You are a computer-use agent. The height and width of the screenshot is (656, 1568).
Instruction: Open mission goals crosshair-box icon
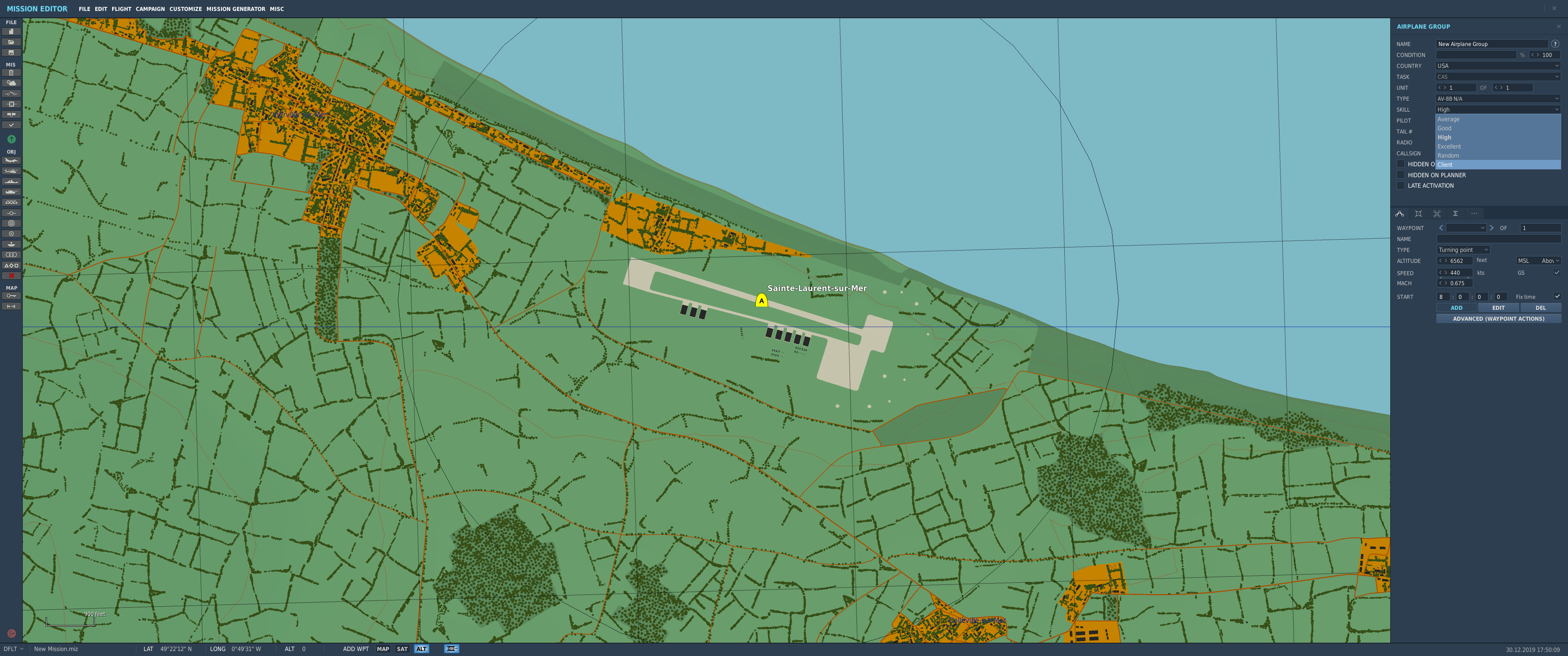11,104
